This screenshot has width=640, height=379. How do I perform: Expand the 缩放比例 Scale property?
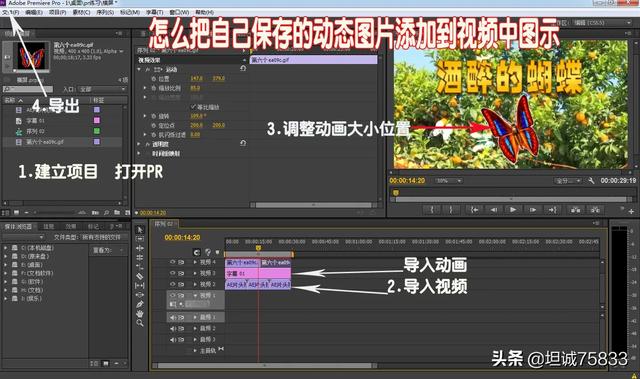pyautogui.click(x=145, y=88)
